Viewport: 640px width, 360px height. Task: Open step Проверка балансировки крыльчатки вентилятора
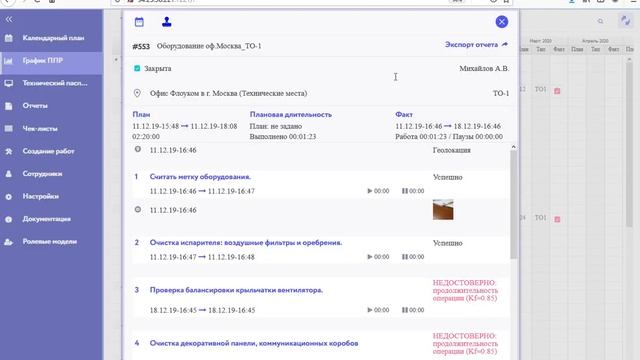[x=236, y=290]
